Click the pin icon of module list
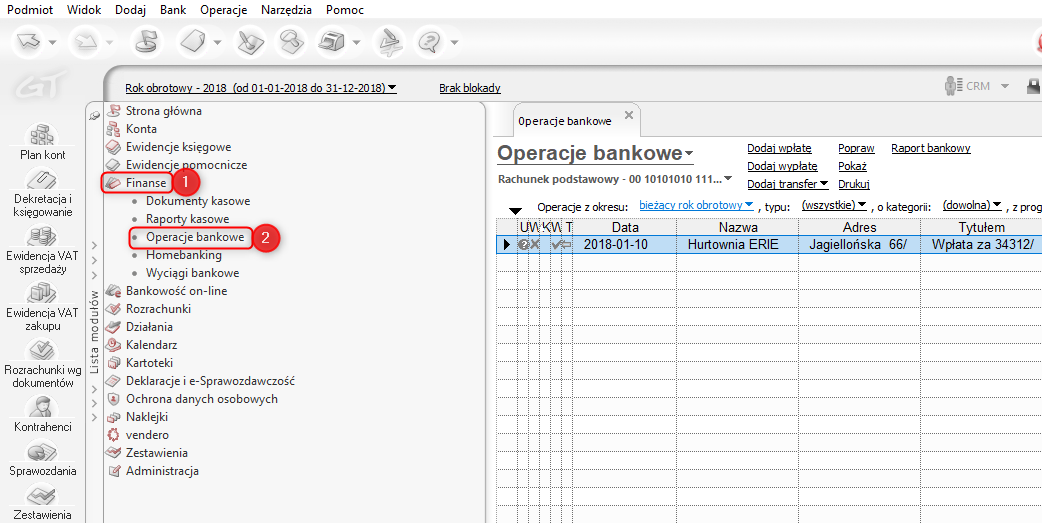This screenshot has width=1042, height=523. click(94, 115)
